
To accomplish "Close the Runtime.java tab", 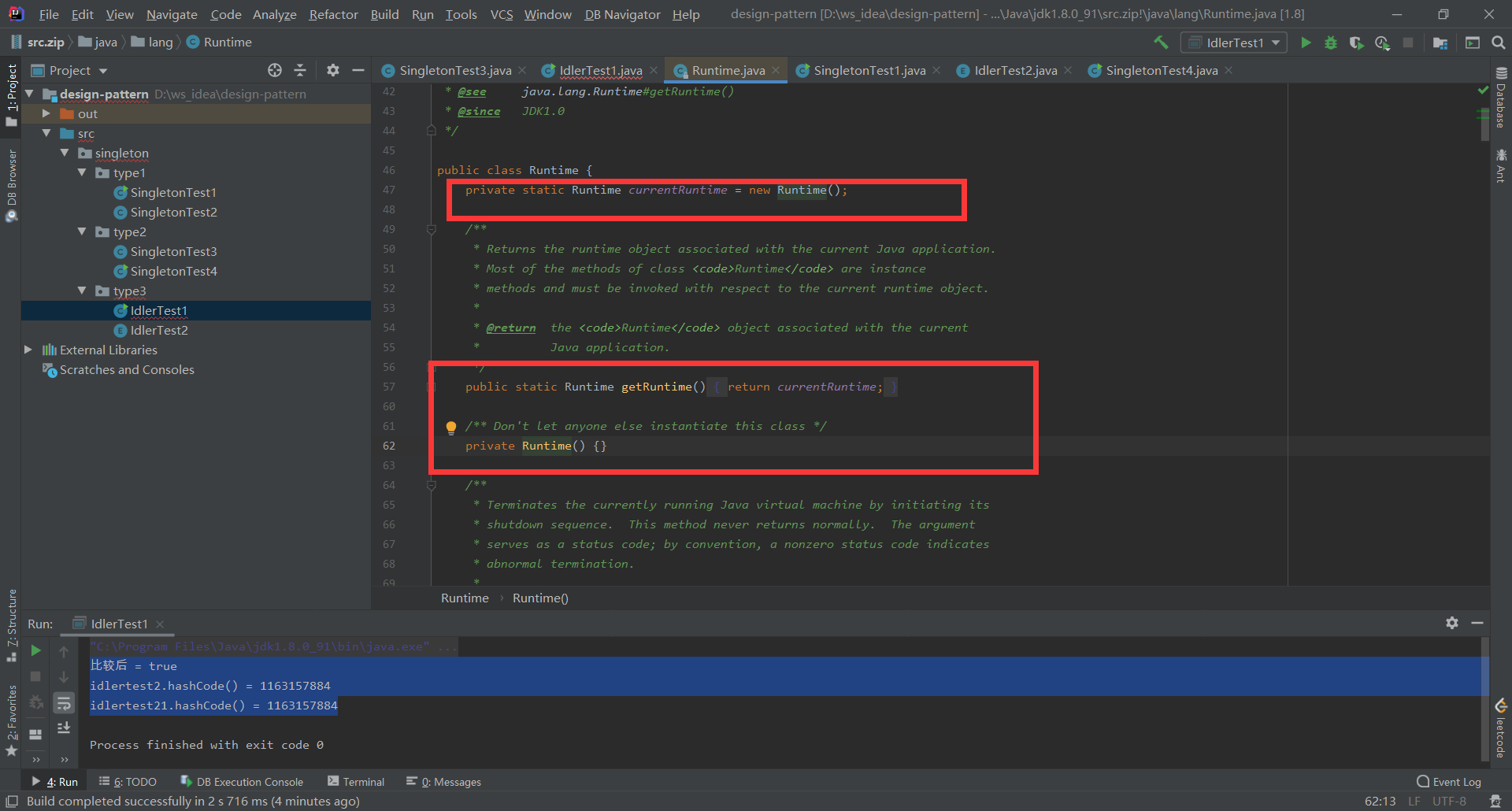I will (x=776, y=70).
